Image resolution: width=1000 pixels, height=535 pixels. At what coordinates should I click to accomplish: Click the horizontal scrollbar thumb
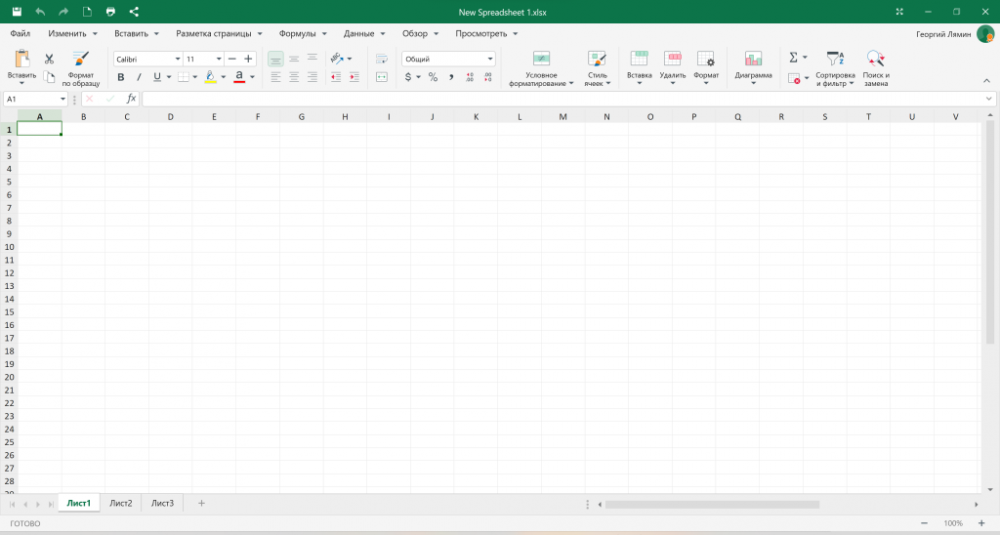[x=712, y=504]
